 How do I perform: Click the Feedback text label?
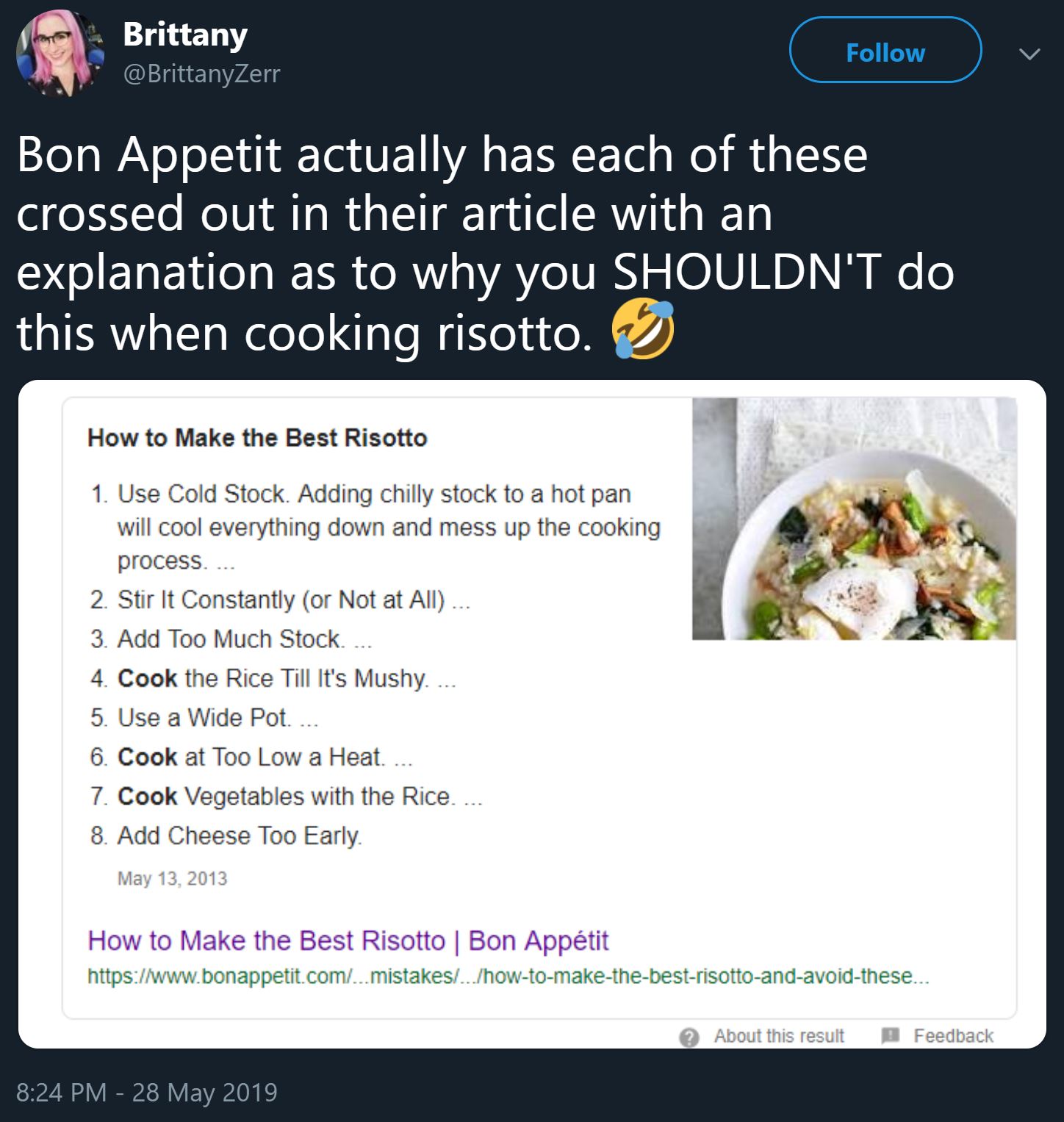[953, 1036]
